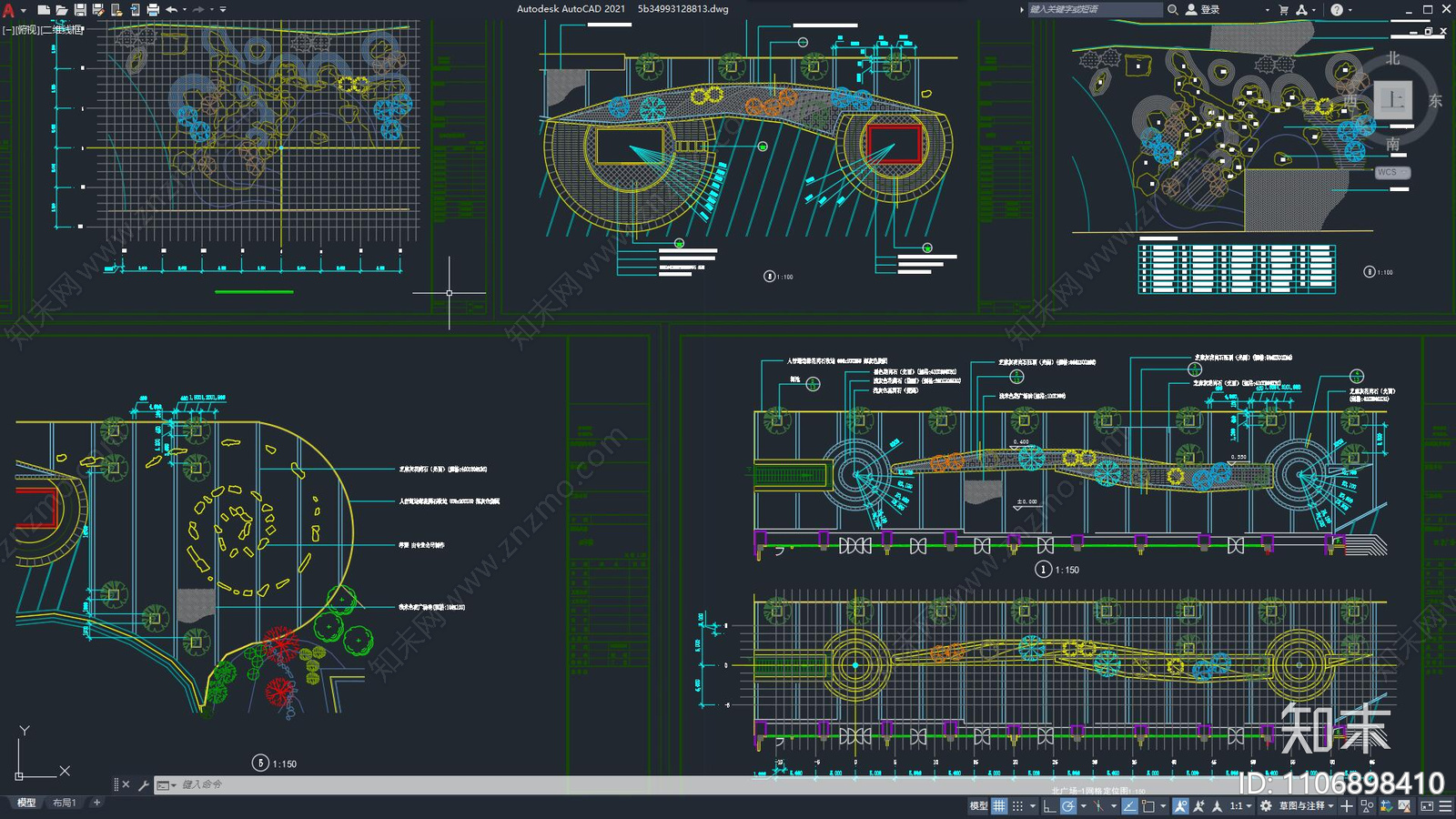The height and width of the screenshot is (819, 1456).
Task: Toggle ortho mode in status bar
Action: click(x=1049, y=805)
